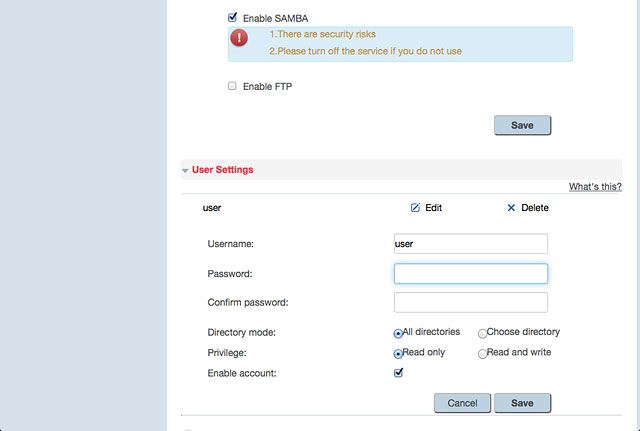Select the All directories radio option

click(x=398, y=333)
